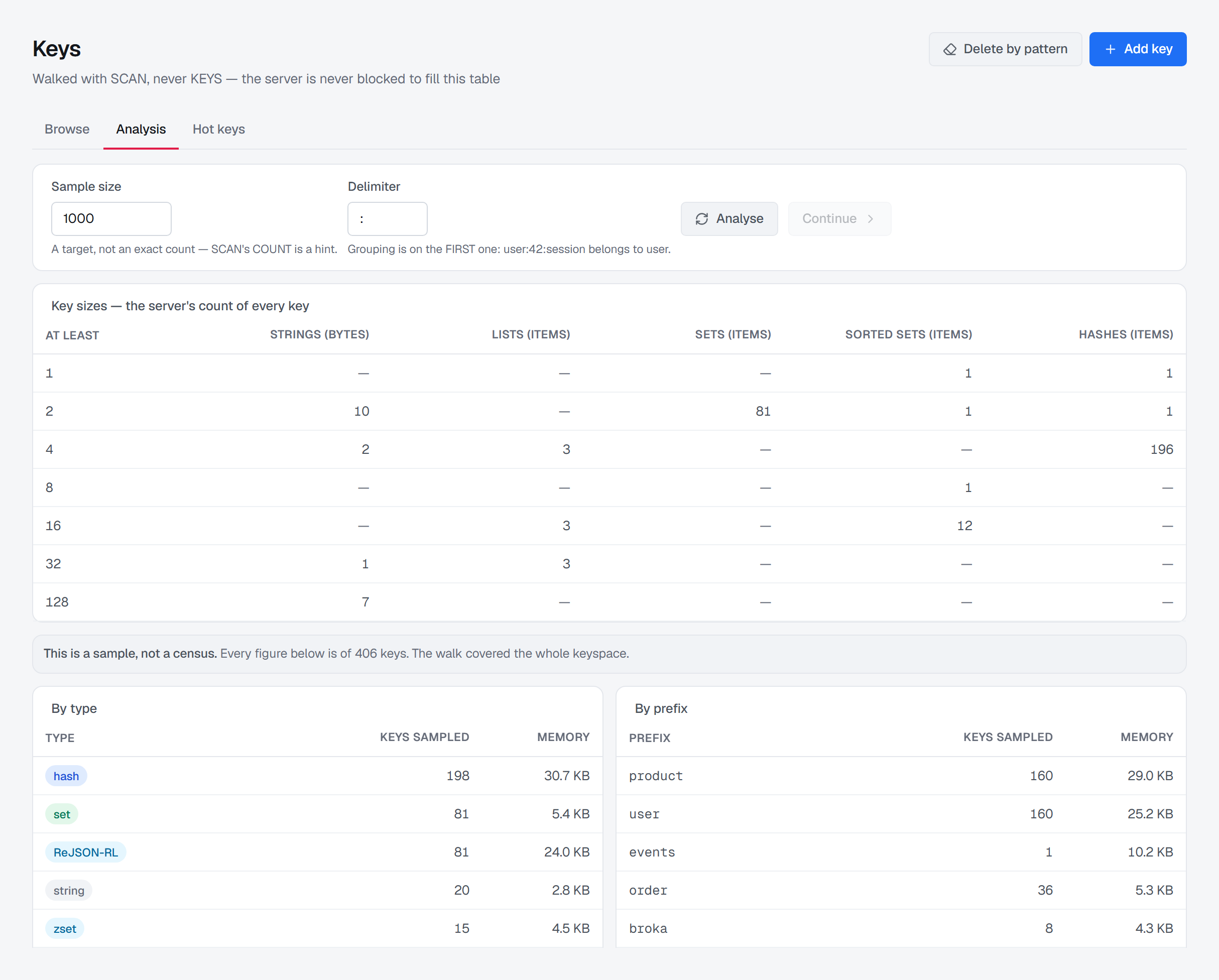Click the eraser icon in Delete by pattern

pyautogui.click(x=950, y=49)
